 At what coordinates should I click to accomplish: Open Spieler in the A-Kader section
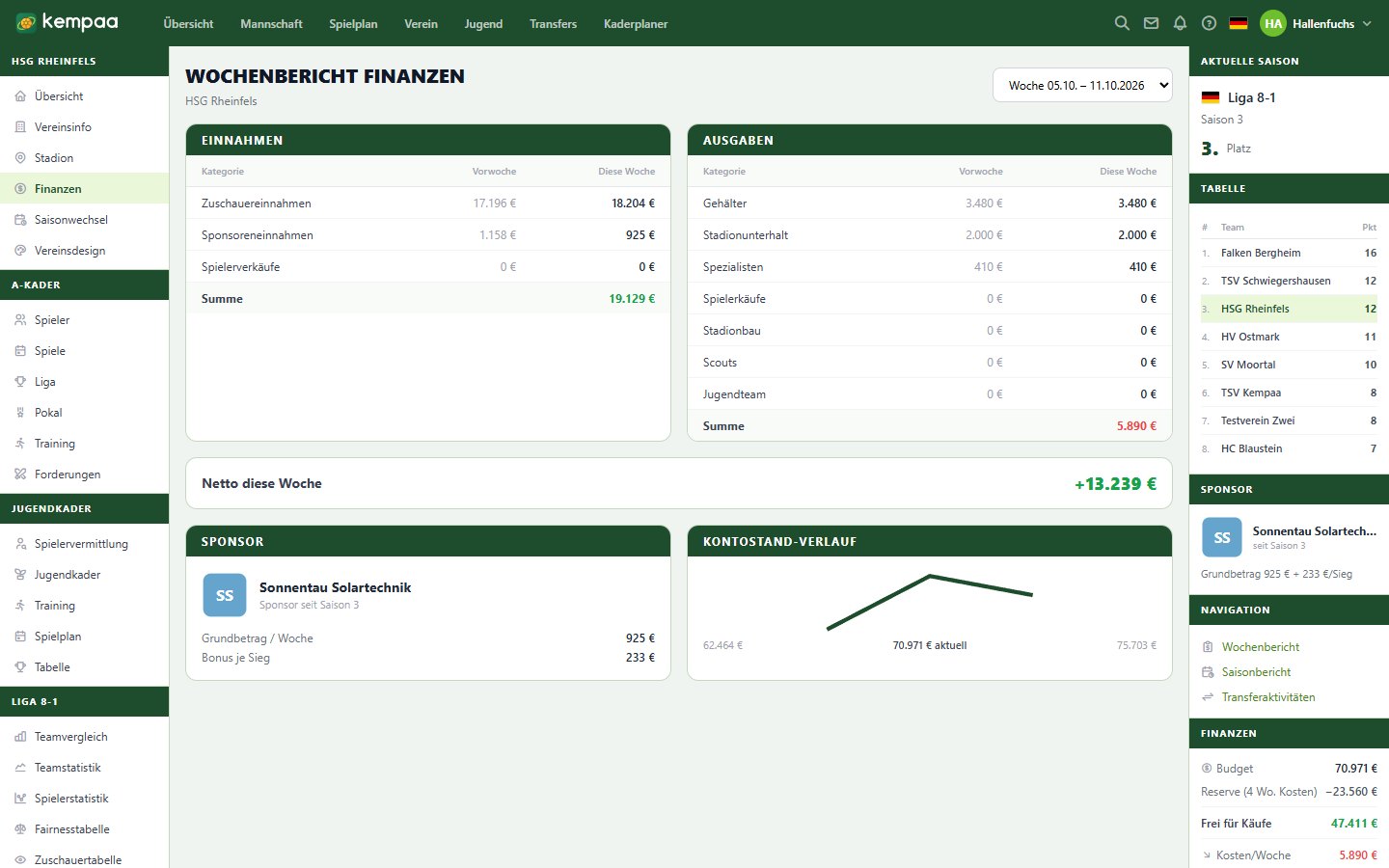point(84,320)
